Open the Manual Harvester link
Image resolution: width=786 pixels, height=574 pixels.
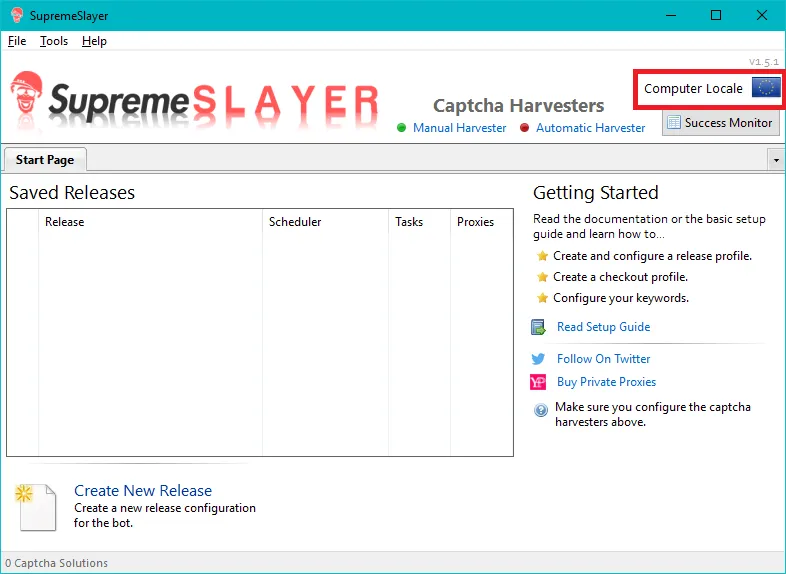coord(459,128)
